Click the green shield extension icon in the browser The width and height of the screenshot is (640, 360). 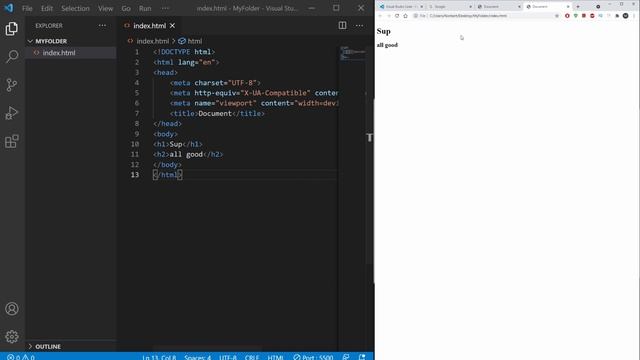point(576,16)
